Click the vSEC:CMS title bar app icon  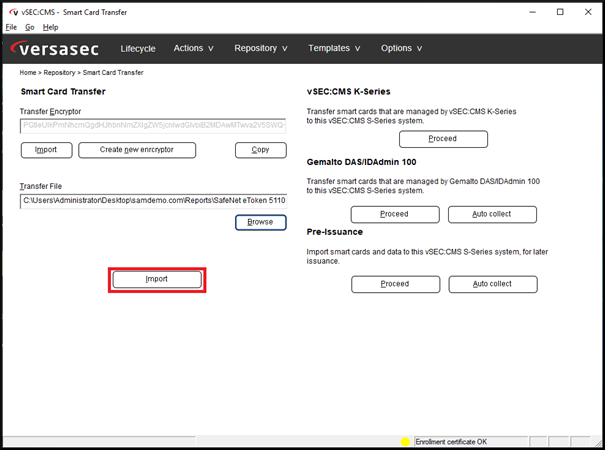tap(14, 12)
